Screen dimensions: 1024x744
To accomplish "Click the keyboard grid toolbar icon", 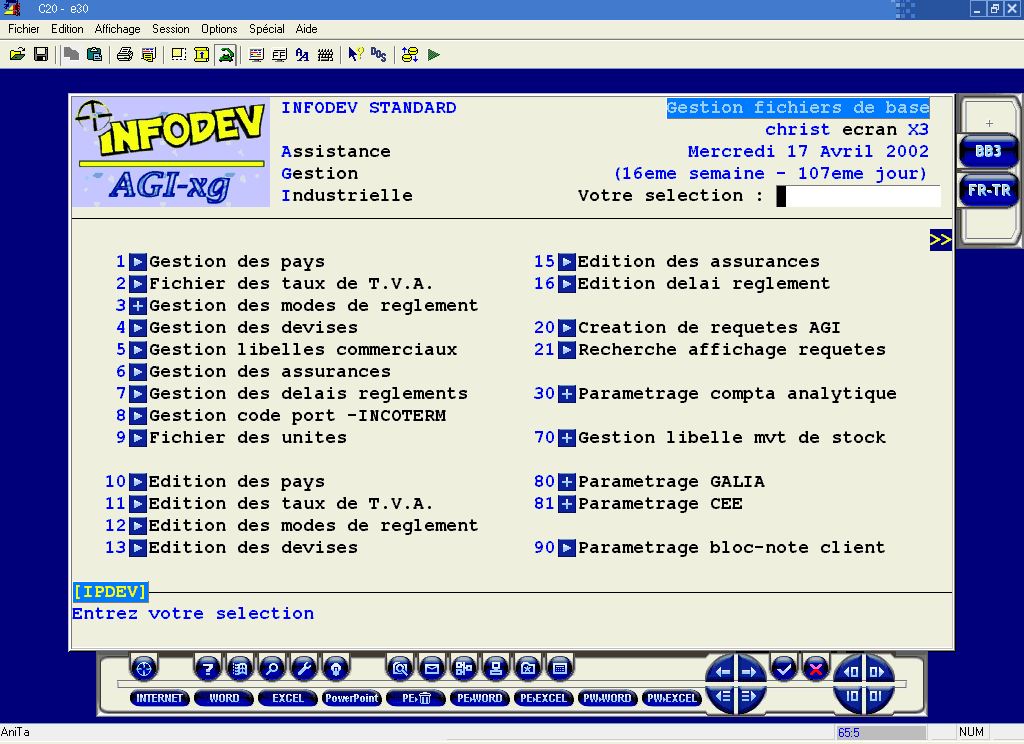I will [325, 54].
